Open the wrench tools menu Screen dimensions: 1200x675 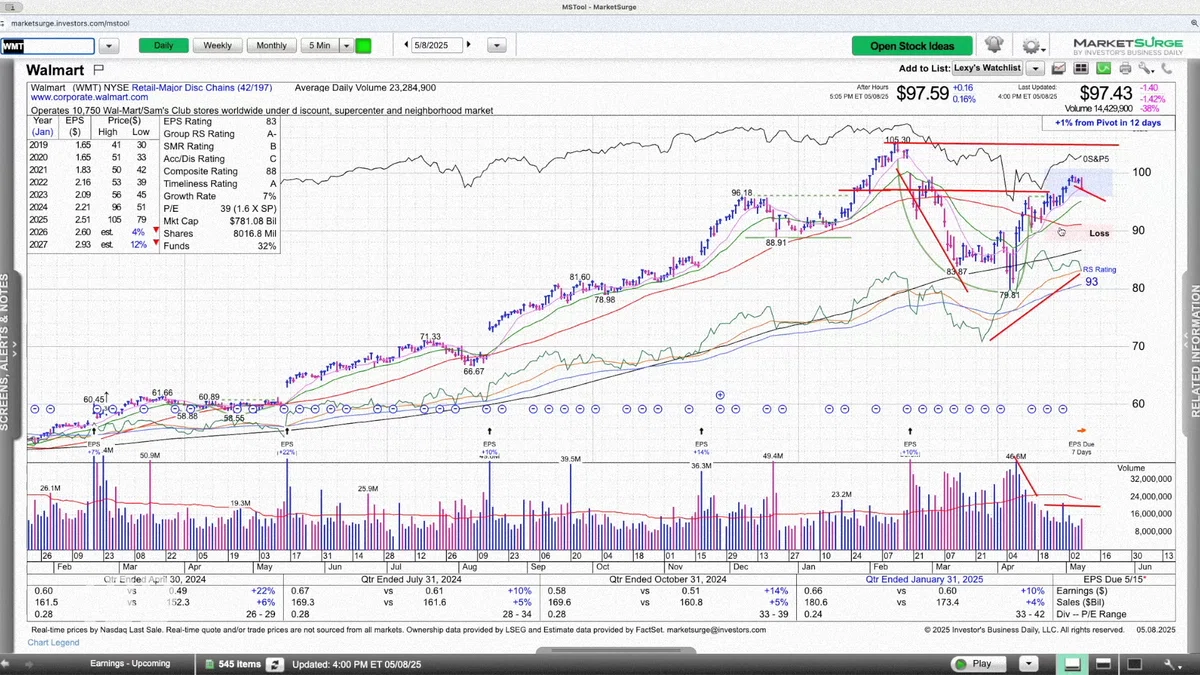click(x=1145, y=68)
